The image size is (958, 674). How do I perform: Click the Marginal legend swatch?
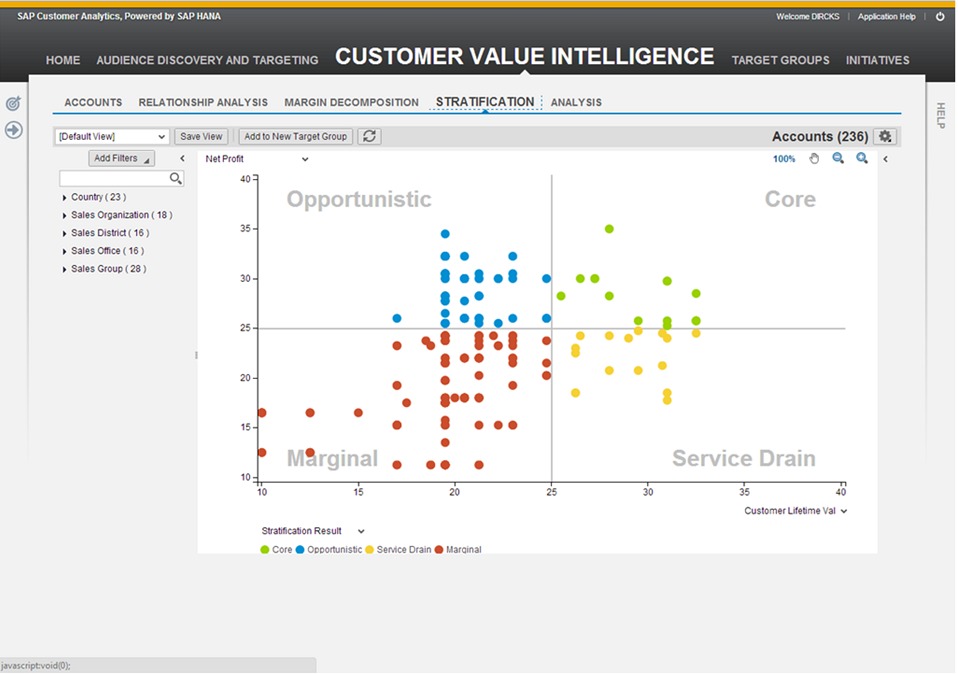coord(439,550)
